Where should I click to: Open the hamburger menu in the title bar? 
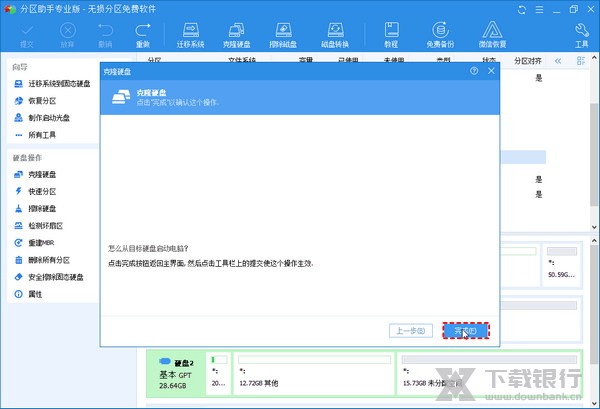tap(540, 10)
